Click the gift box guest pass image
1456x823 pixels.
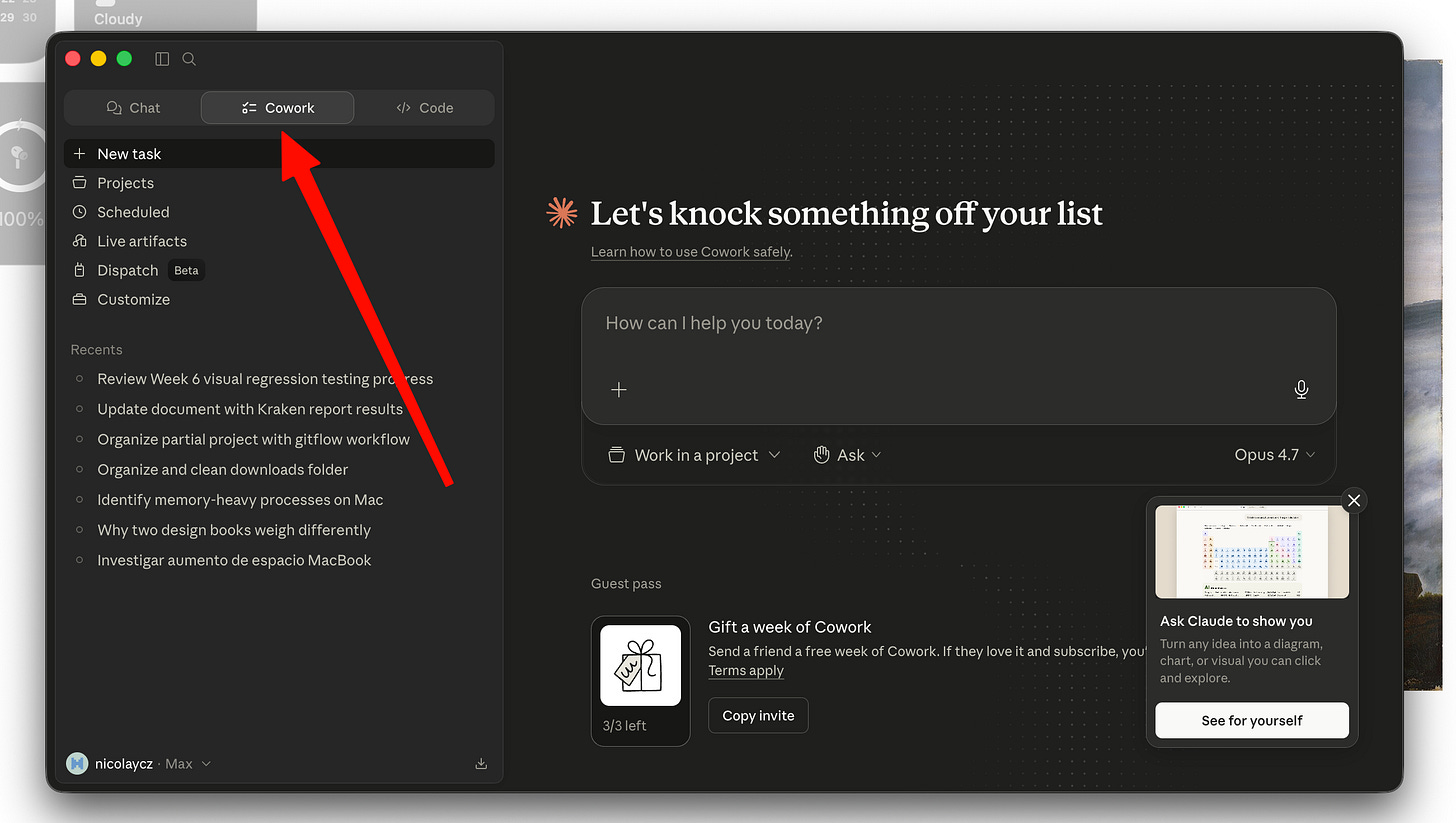coord(640,666)
